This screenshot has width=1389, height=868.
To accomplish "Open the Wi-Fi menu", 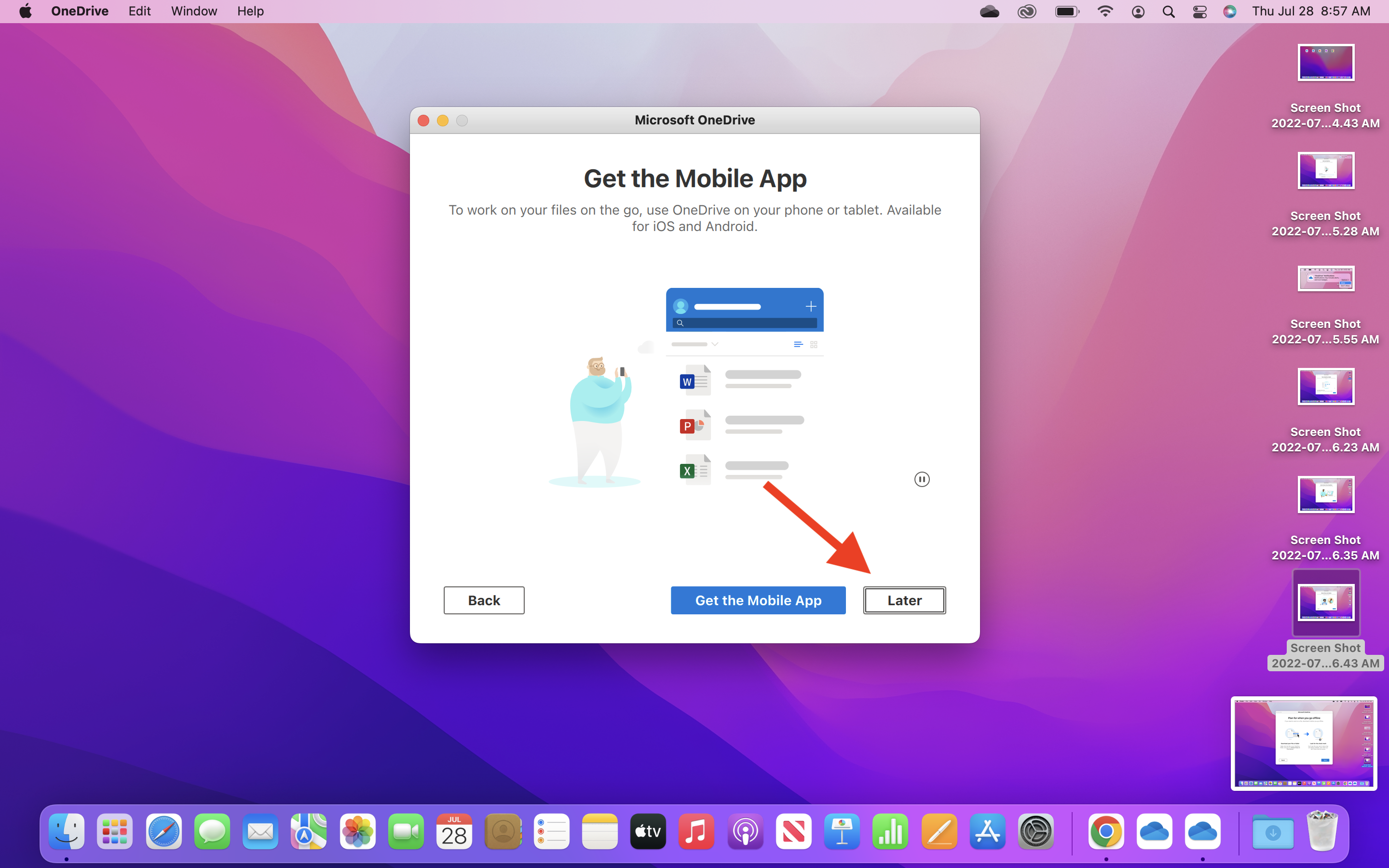I will (1105, 12).
